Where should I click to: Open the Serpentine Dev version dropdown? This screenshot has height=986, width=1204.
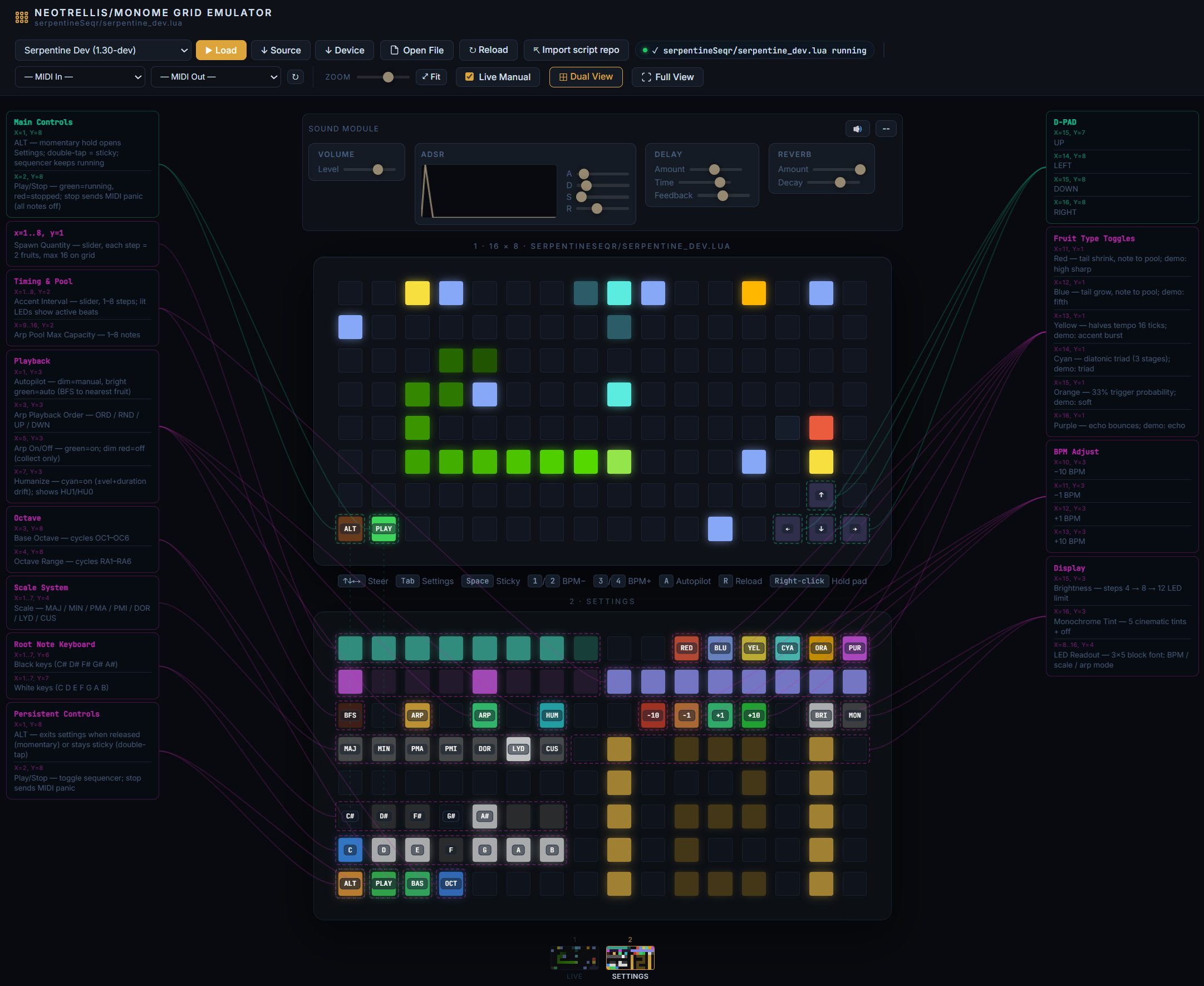pos(103,50)
